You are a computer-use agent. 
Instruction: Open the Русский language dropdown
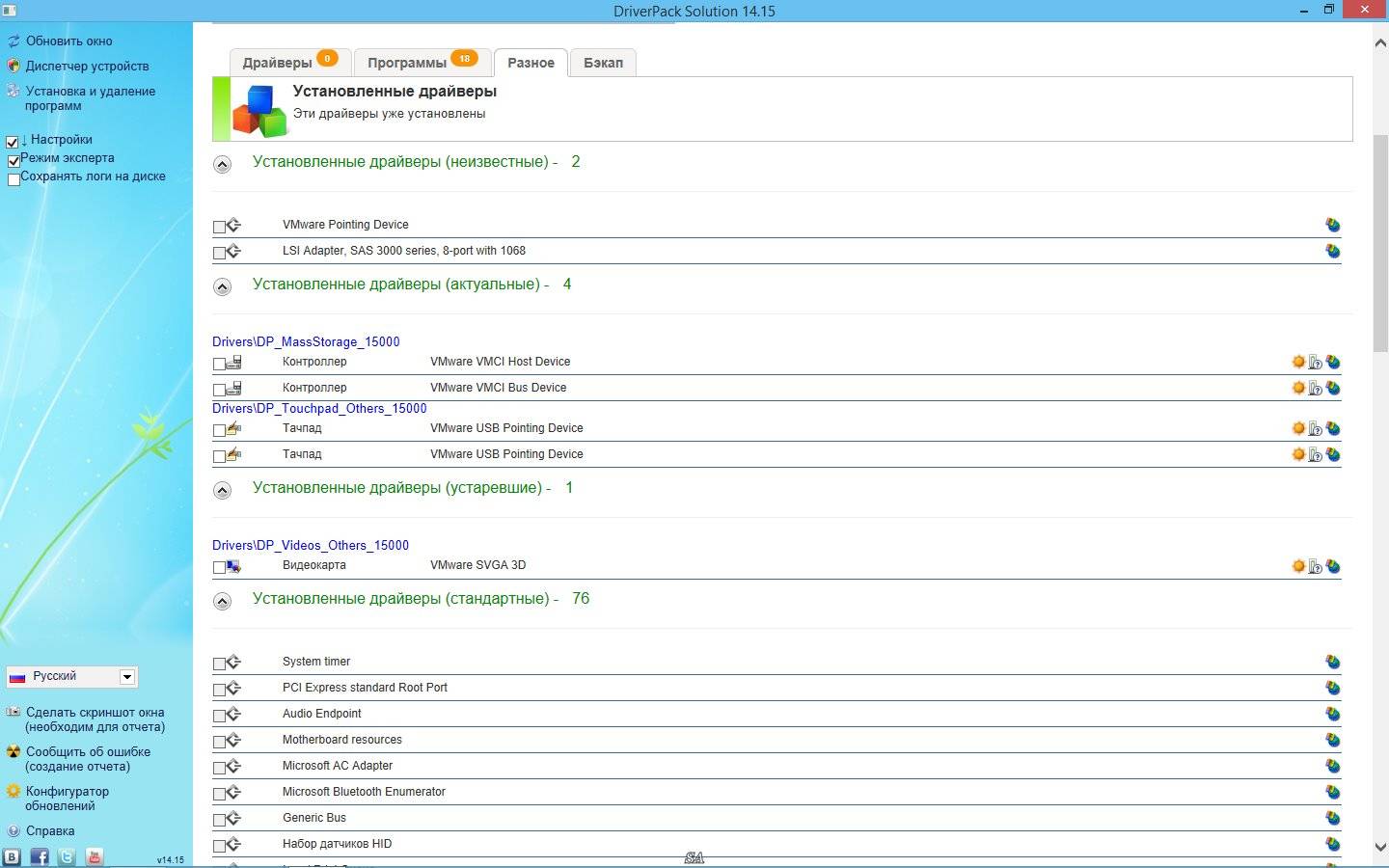(71, 676)
